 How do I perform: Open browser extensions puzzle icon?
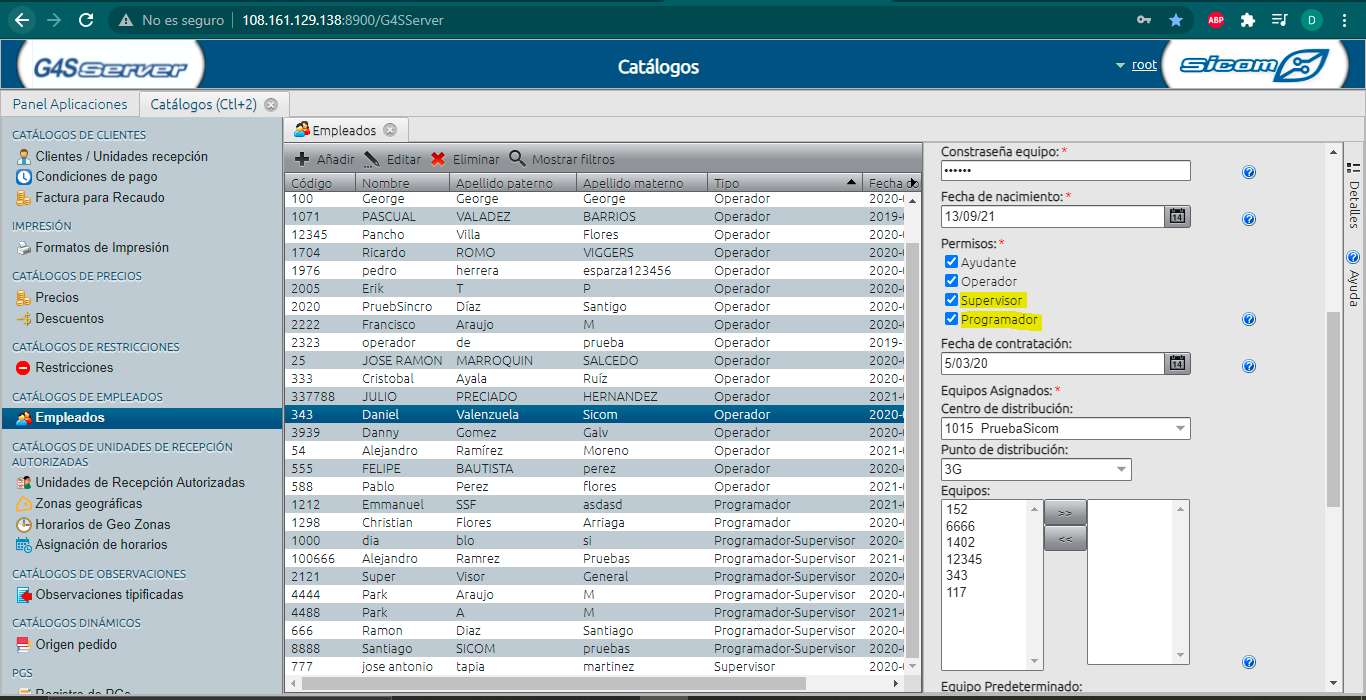tap(1247, 20)
